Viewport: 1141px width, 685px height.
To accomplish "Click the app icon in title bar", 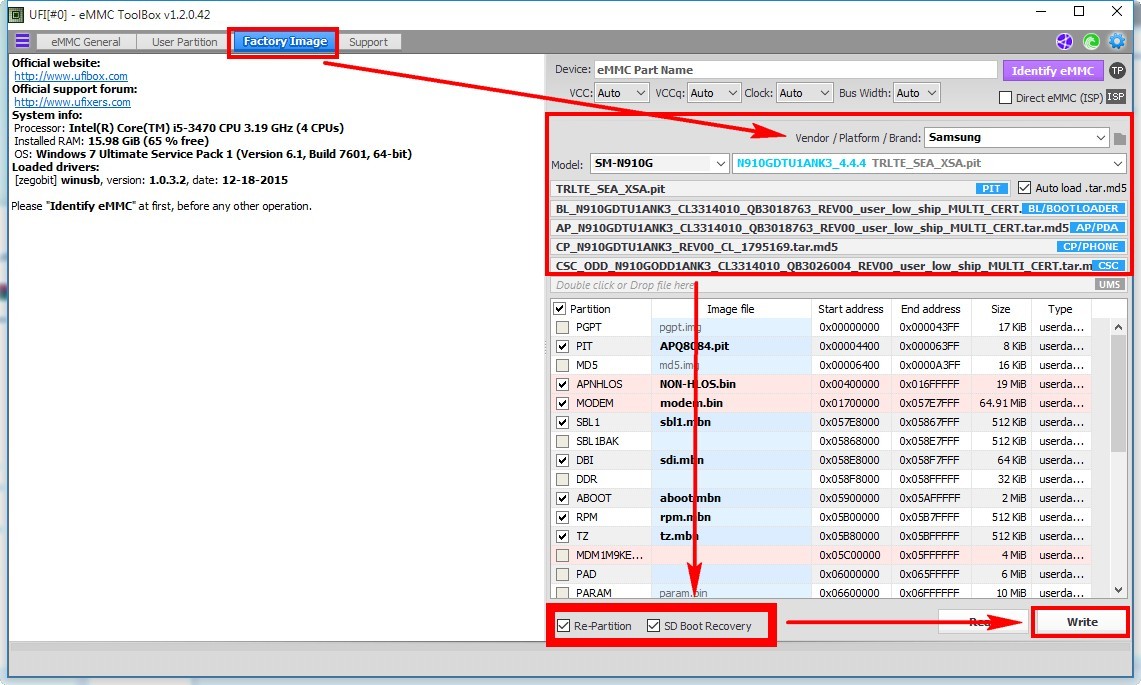I will click(15, 14).
